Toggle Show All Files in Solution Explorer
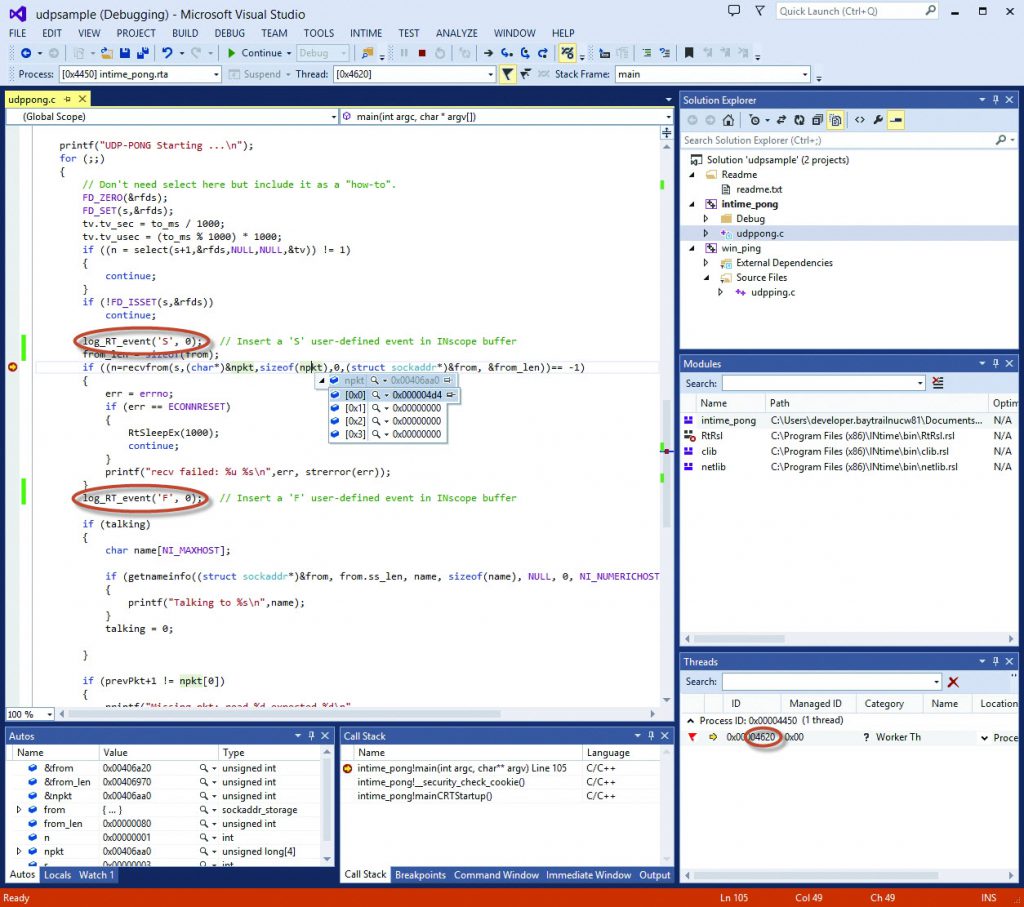Screen dimensions: 1024x907 click(835, 120)
